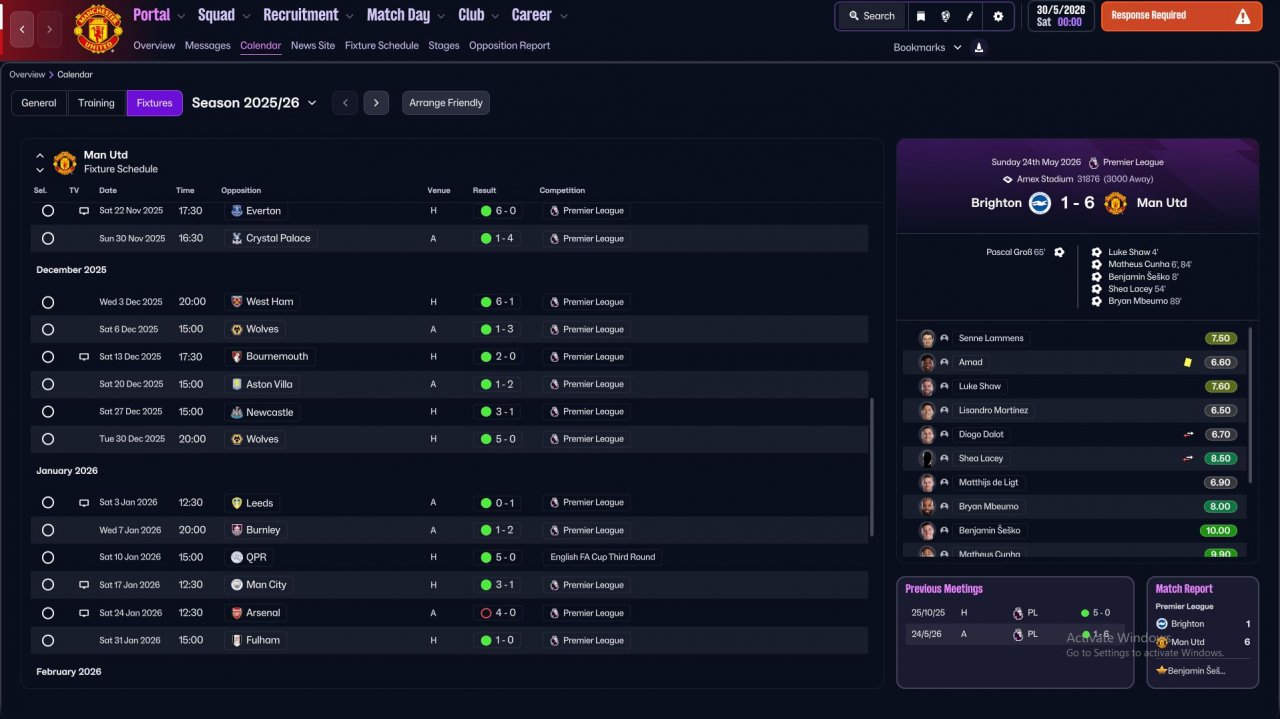The image size is (1280, 719).
Task: Expand the Bookmarks dropdown
Action: tap(927, 47)
